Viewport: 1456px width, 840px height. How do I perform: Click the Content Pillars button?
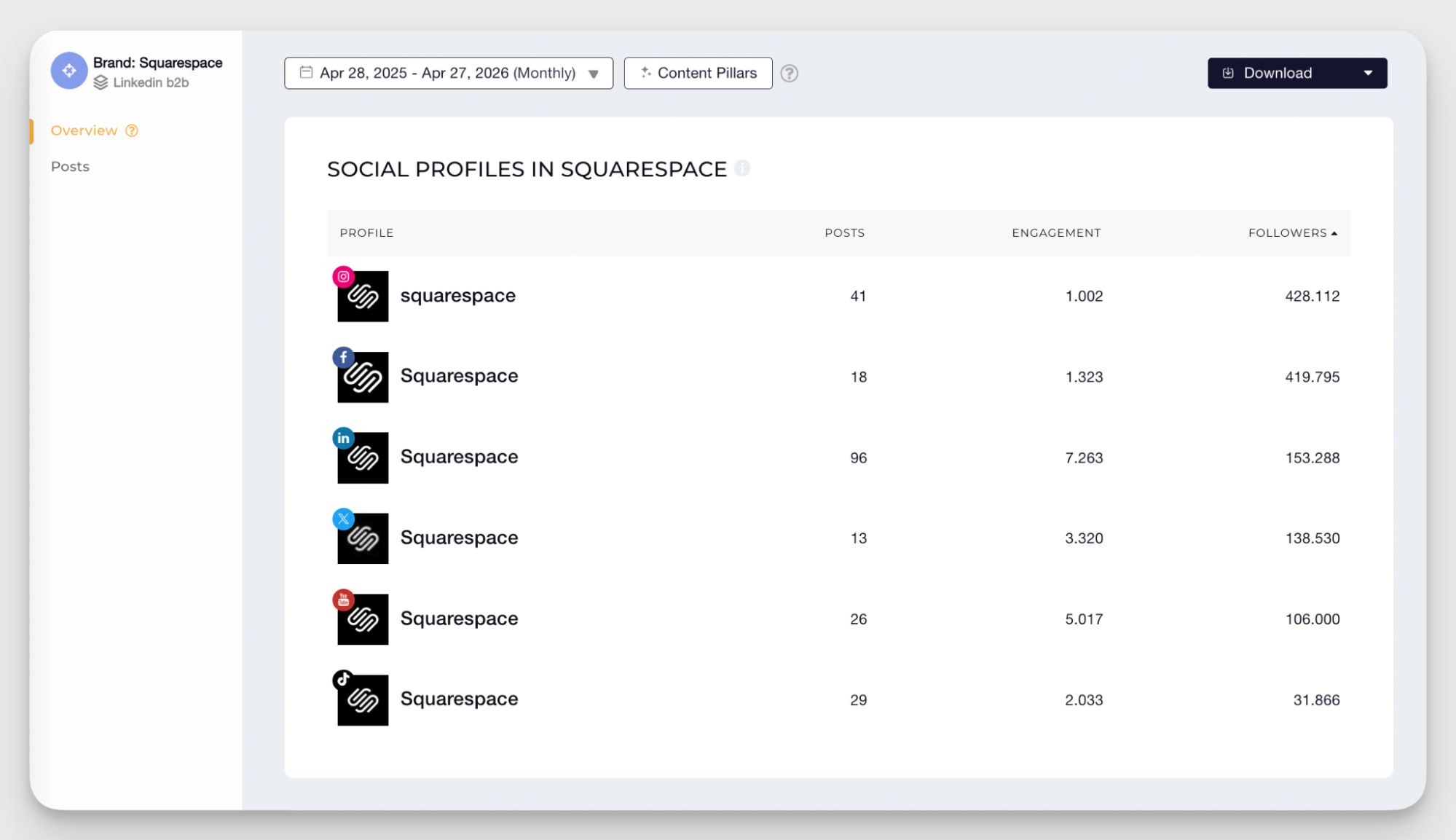(x=699, y=73)
